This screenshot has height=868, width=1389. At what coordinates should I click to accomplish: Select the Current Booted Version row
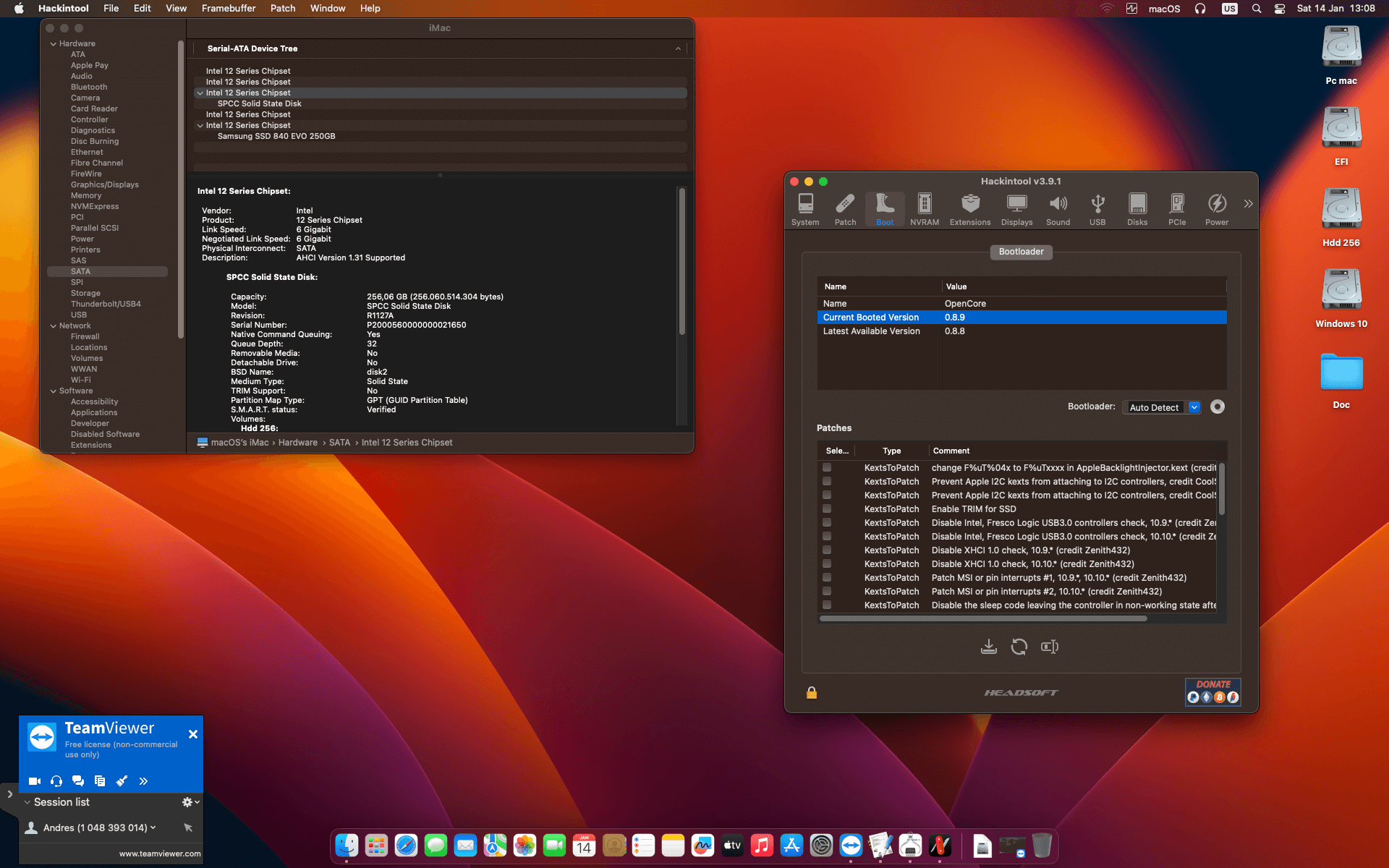[1021, 318]
